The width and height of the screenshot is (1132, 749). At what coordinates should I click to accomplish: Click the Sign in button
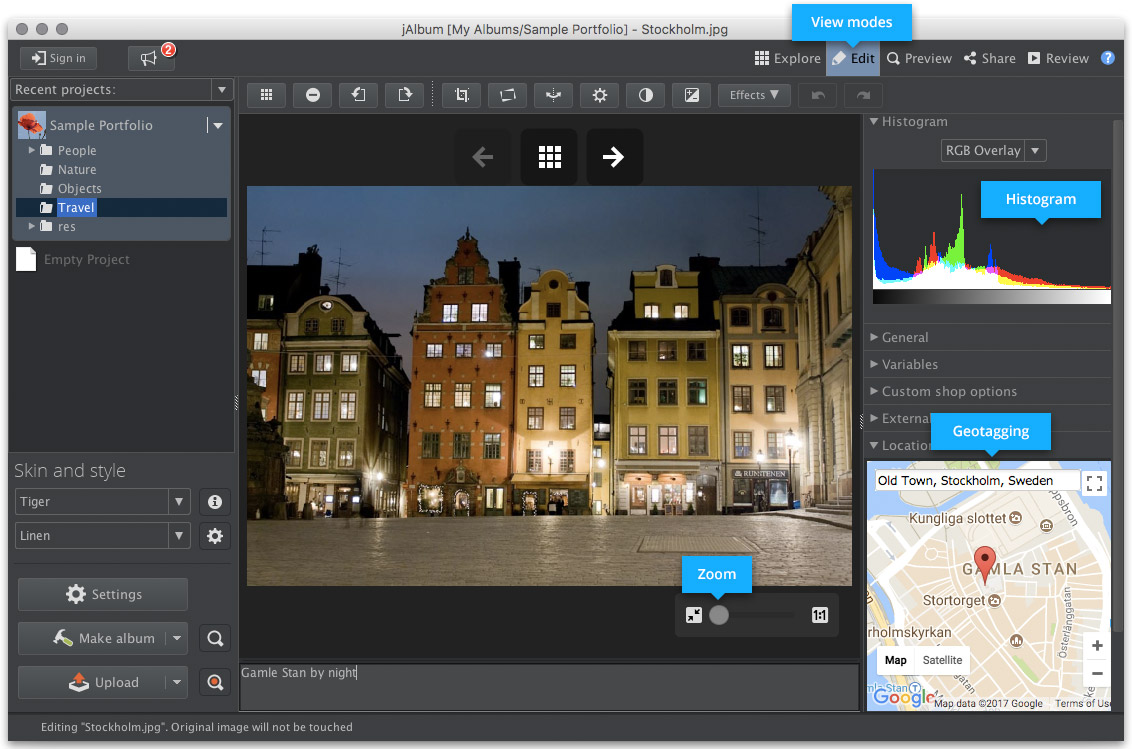tap(58, 58)
